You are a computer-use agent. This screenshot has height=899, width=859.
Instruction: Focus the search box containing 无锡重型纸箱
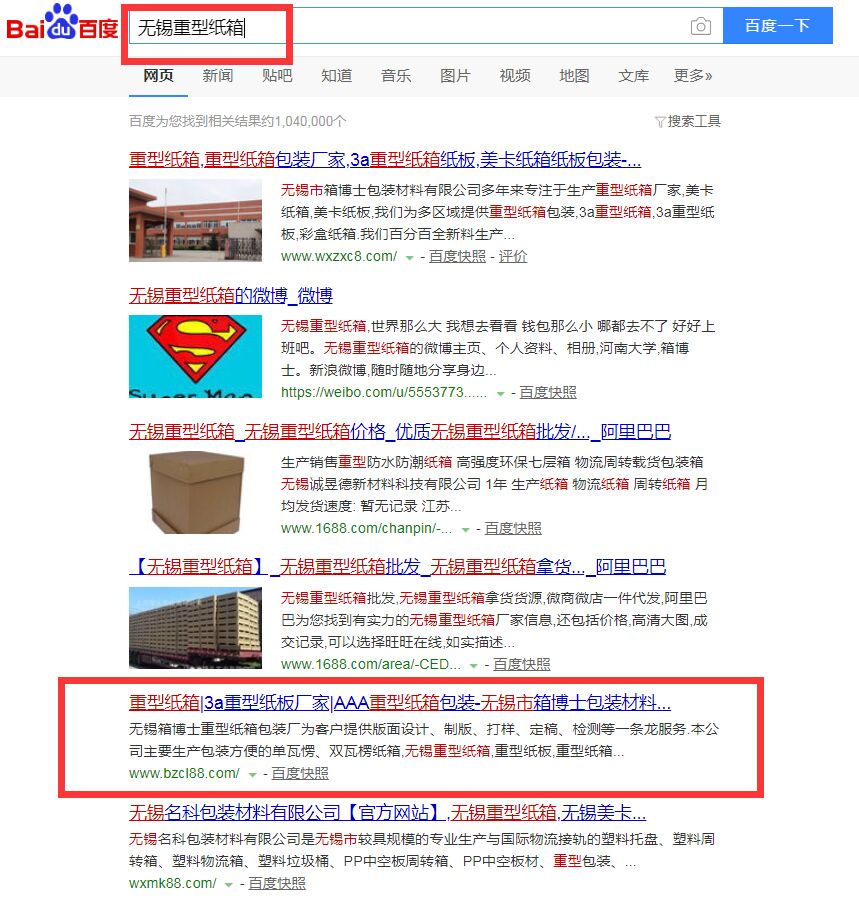click(x=425, y=26)
